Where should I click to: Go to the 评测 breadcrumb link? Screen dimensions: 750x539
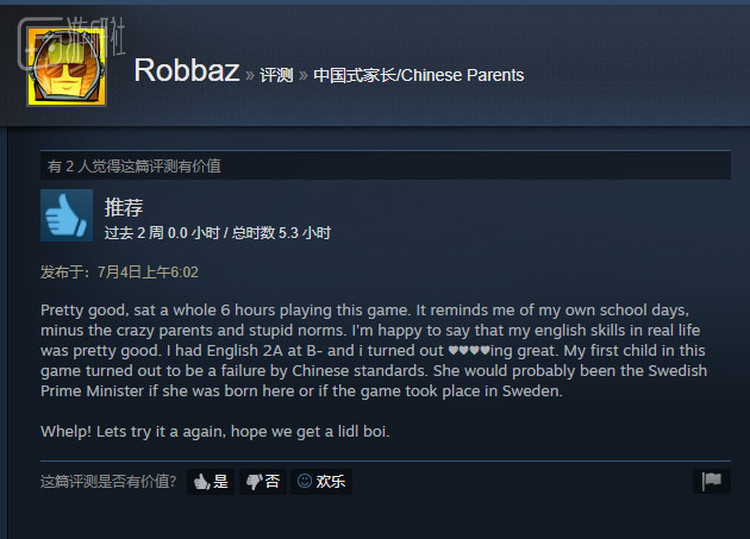click(x=276, y=75)
